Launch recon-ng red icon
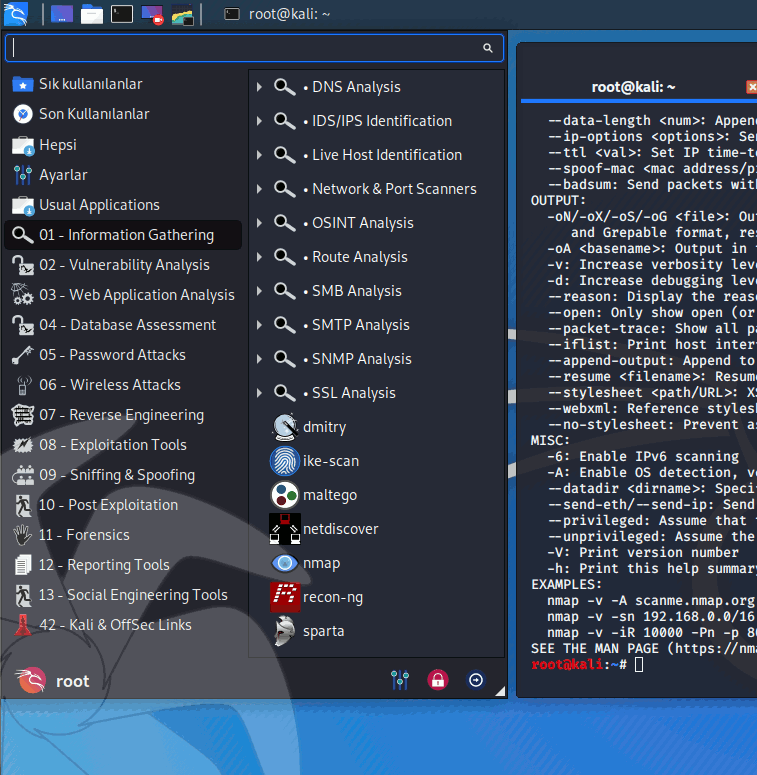The height and width of the screenshot is (775, 757). (x=285, y=597)
